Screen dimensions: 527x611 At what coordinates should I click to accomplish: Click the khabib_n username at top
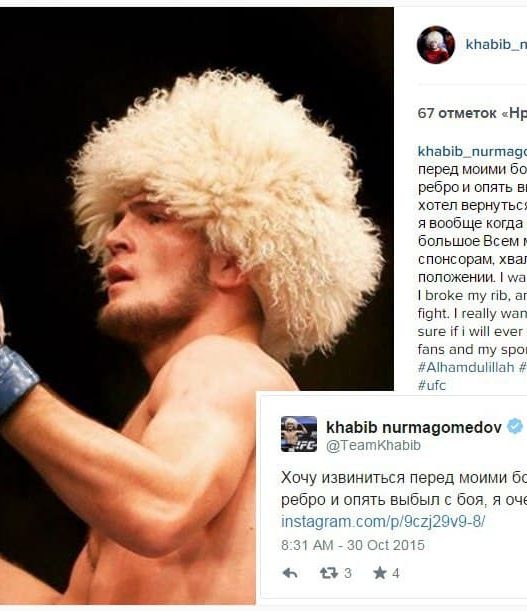point(496,44)
